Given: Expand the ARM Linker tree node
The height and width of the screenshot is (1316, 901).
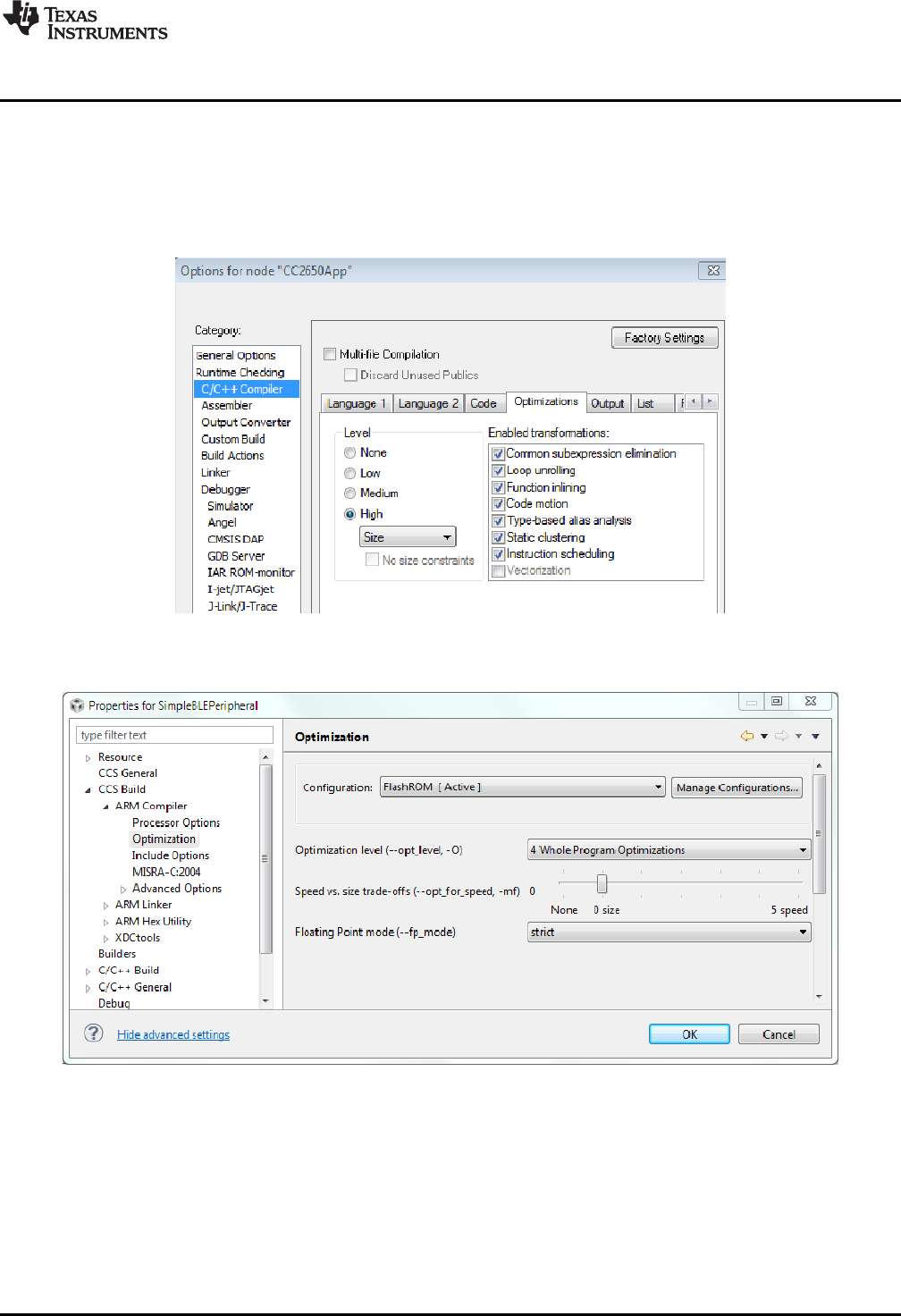Looking at the screenshot, I should [105, 906].
